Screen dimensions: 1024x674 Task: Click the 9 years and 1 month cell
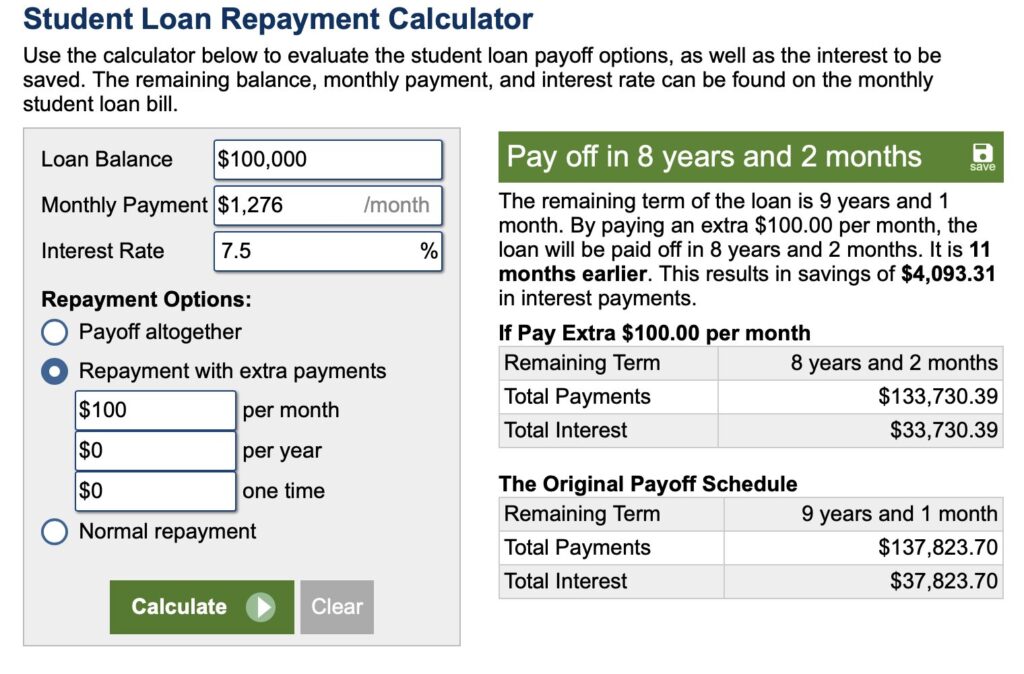[899, 514]
